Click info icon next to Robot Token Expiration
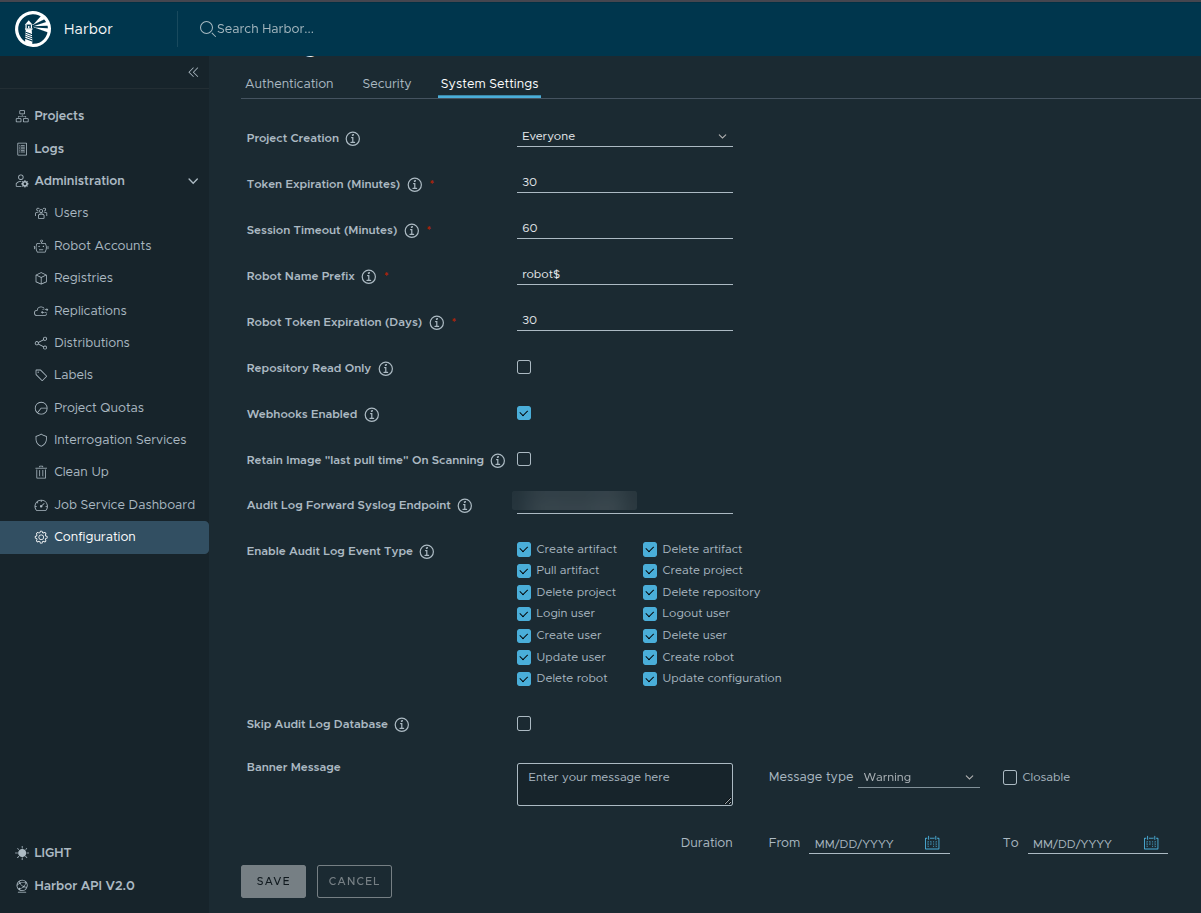Screen dimensions: 1201x913 [x=436, y=323]
